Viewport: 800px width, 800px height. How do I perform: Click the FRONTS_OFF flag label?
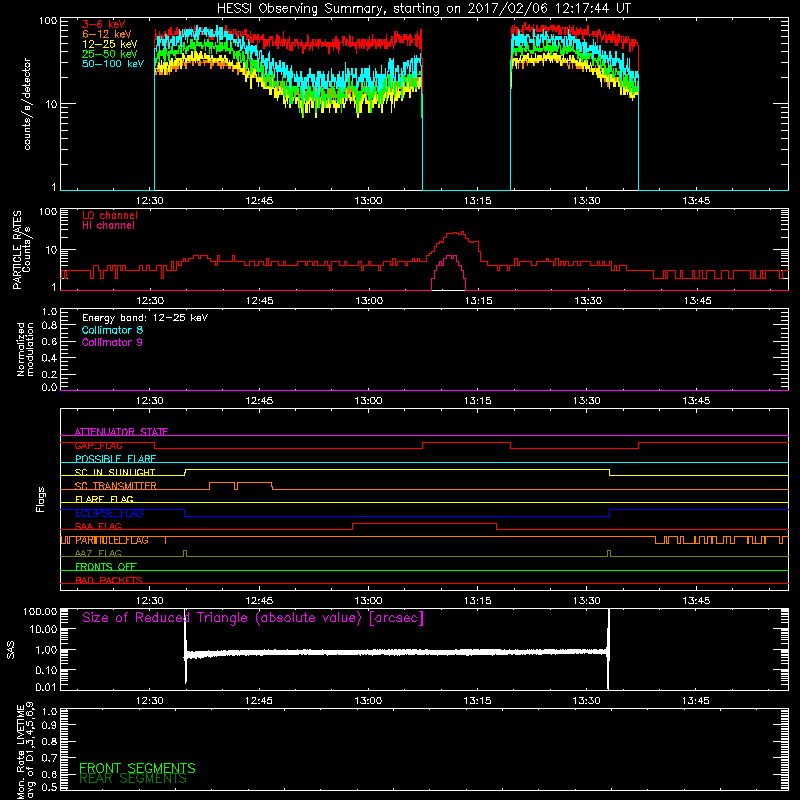(x=106, y=567)
